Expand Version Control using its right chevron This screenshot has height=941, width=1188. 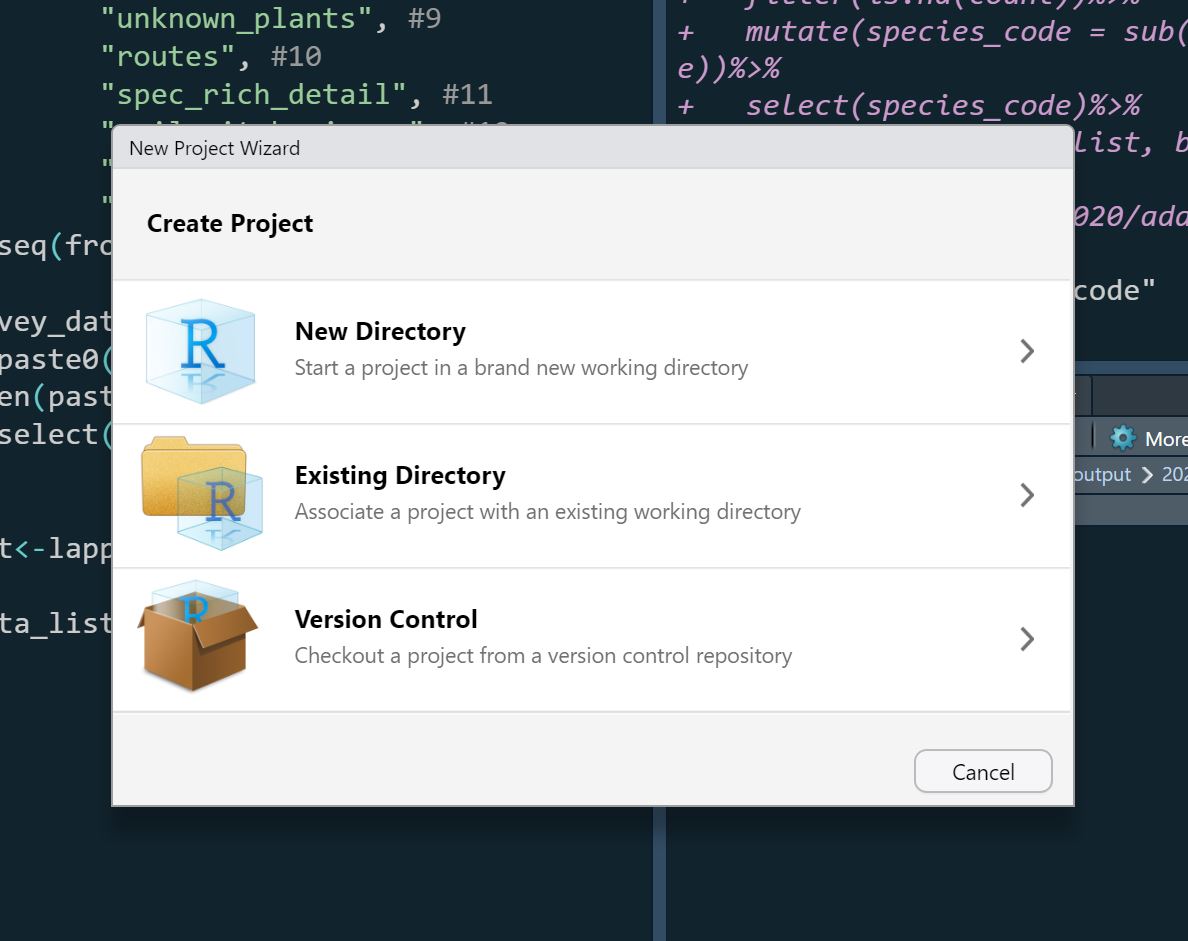coord(1027,639)
